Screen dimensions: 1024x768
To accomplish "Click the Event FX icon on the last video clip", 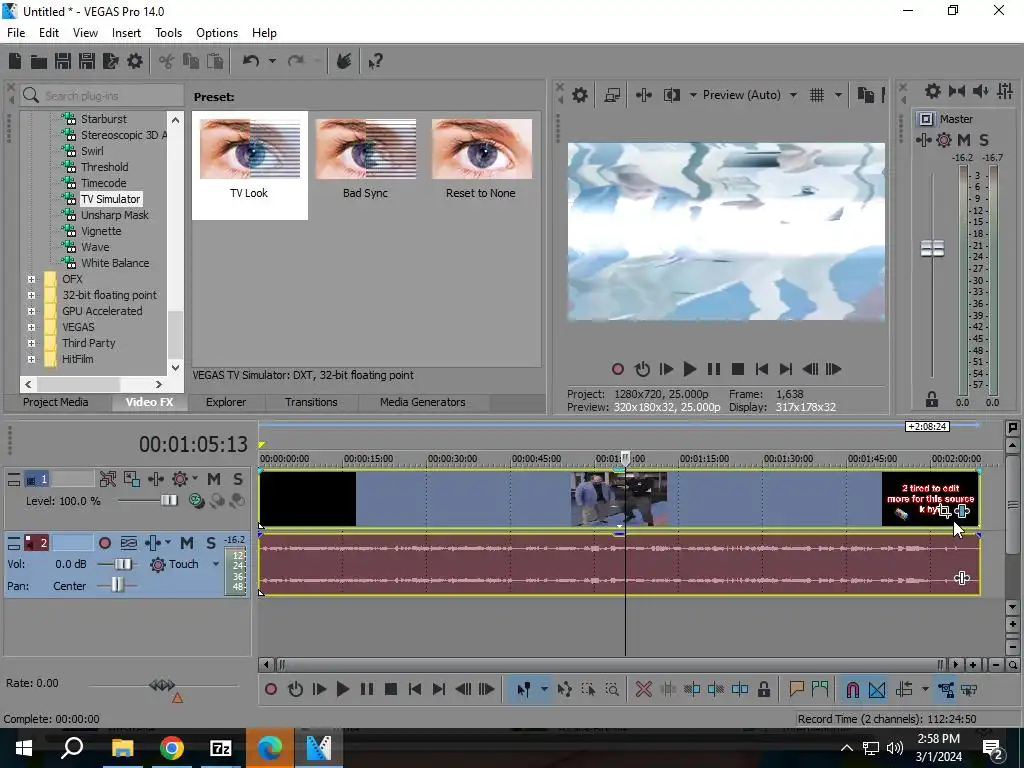I will (962, 511).
